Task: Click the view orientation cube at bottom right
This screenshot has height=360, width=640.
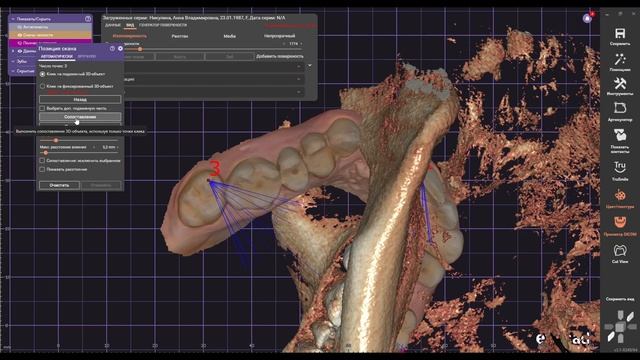Action: pos(620,327)
